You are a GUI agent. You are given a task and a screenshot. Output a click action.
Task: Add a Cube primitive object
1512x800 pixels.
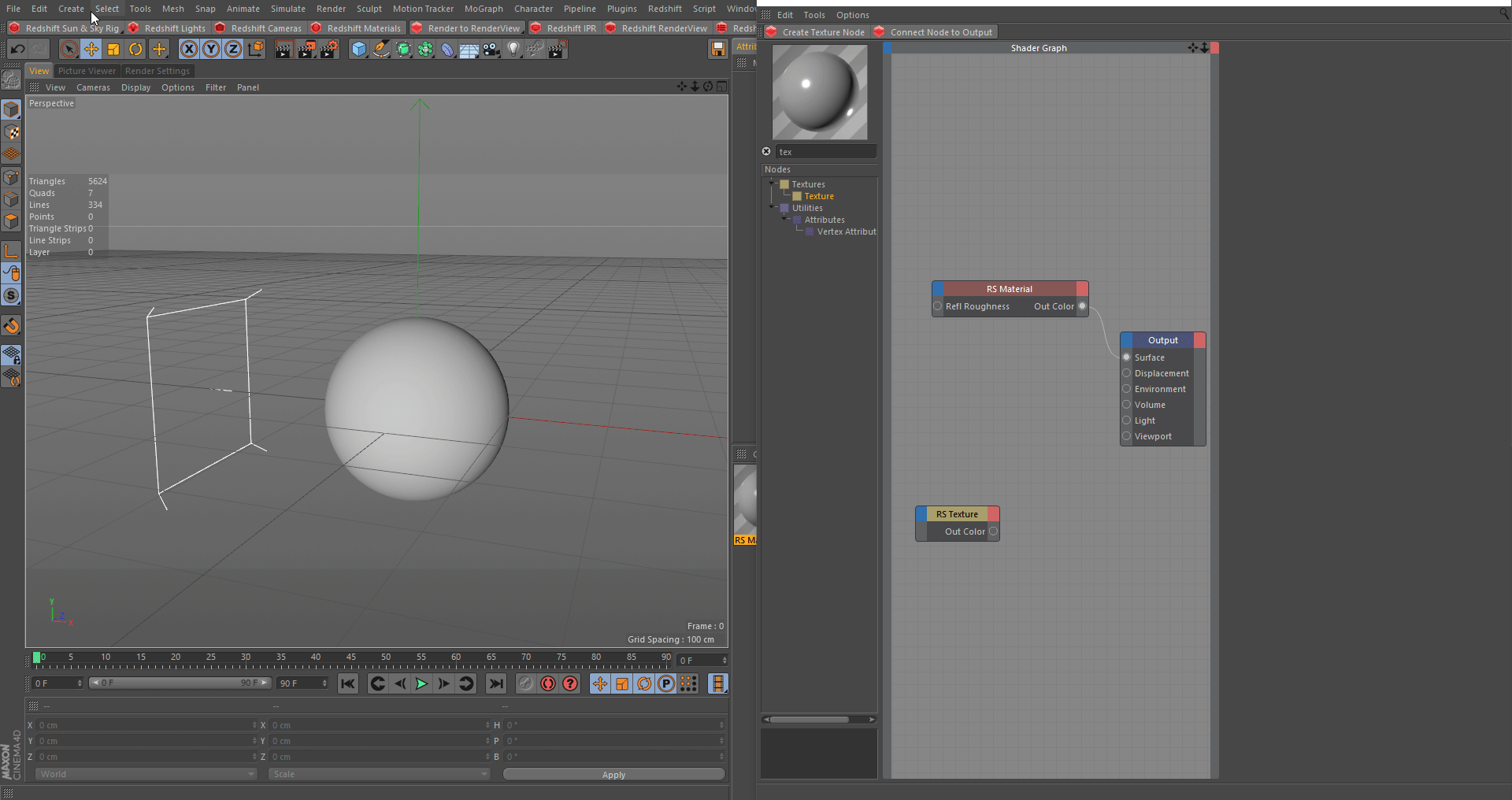359,50
